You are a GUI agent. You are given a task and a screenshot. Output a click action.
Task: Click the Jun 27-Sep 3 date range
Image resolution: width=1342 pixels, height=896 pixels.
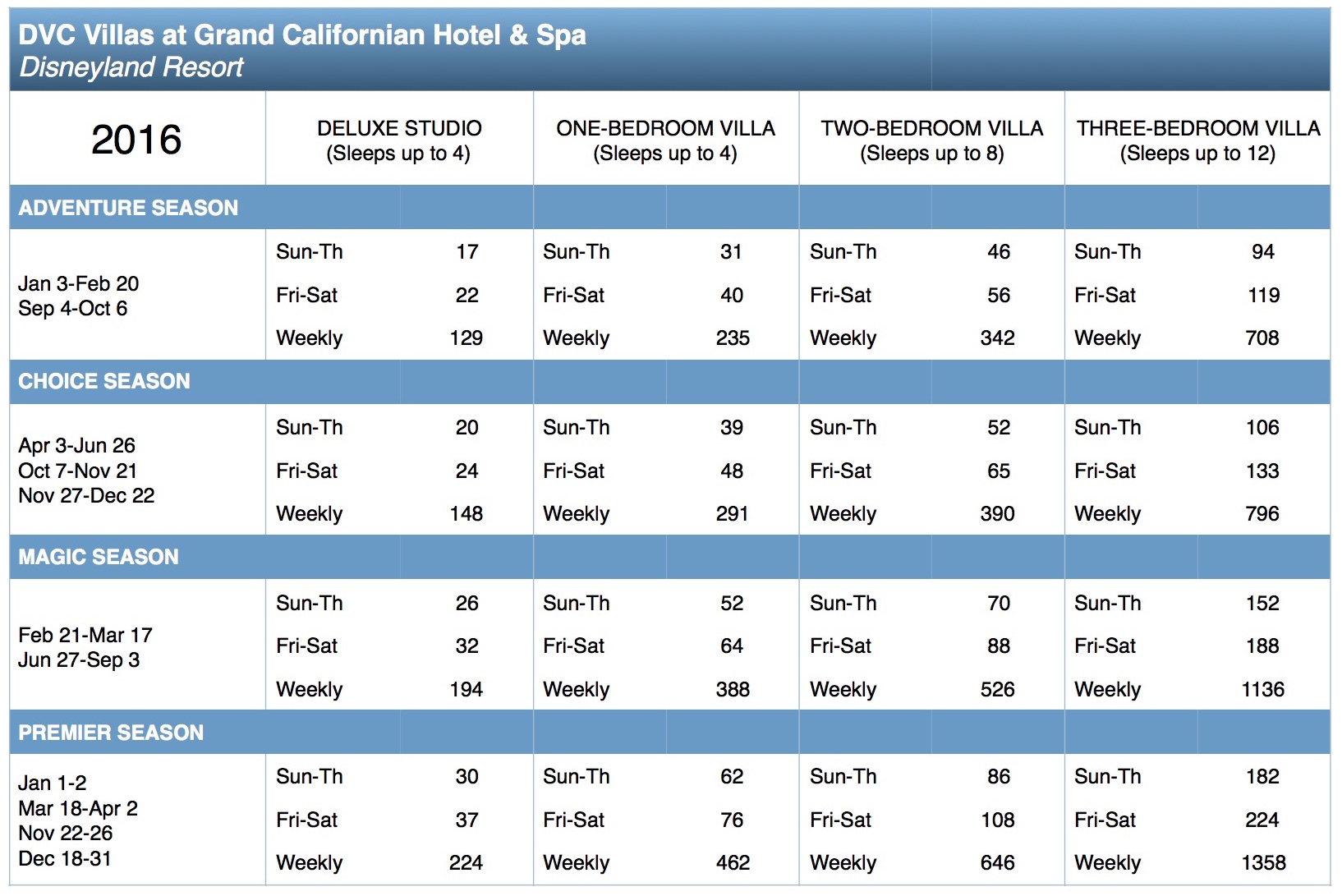coord(79,660)
